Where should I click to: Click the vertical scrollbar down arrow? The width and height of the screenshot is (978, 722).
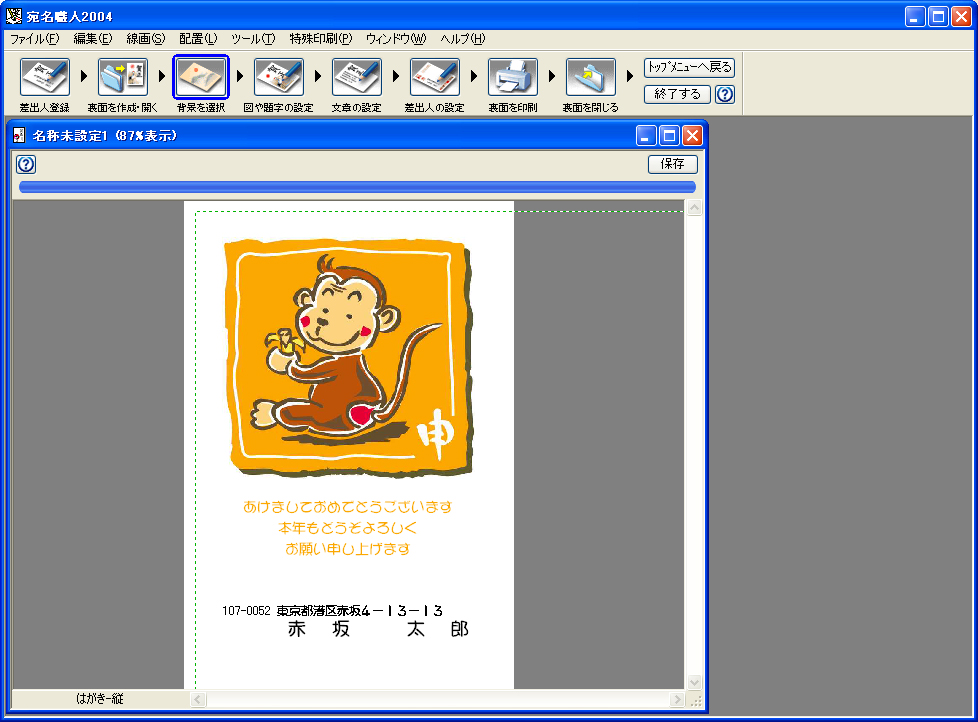(x=694, y=682)
